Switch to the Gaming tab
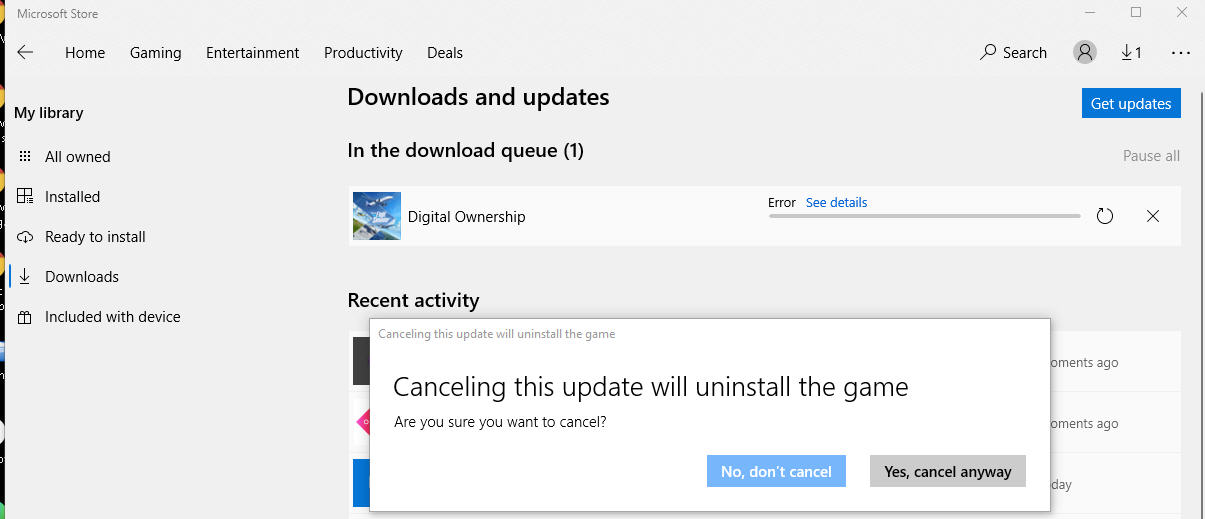The image size is (1205, 519). 156,53
